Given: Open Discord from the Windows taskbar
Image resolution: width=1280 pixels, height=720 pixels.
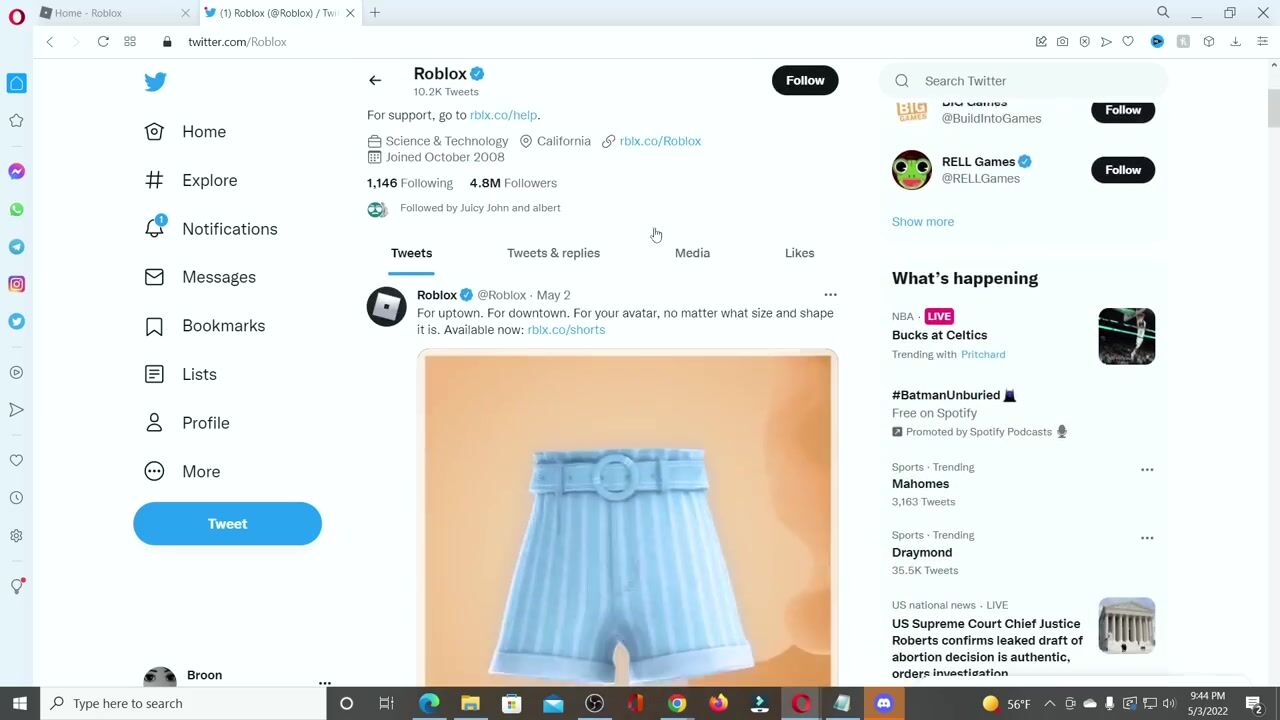Looking at the screenshot, I should [x=883, y=704].
